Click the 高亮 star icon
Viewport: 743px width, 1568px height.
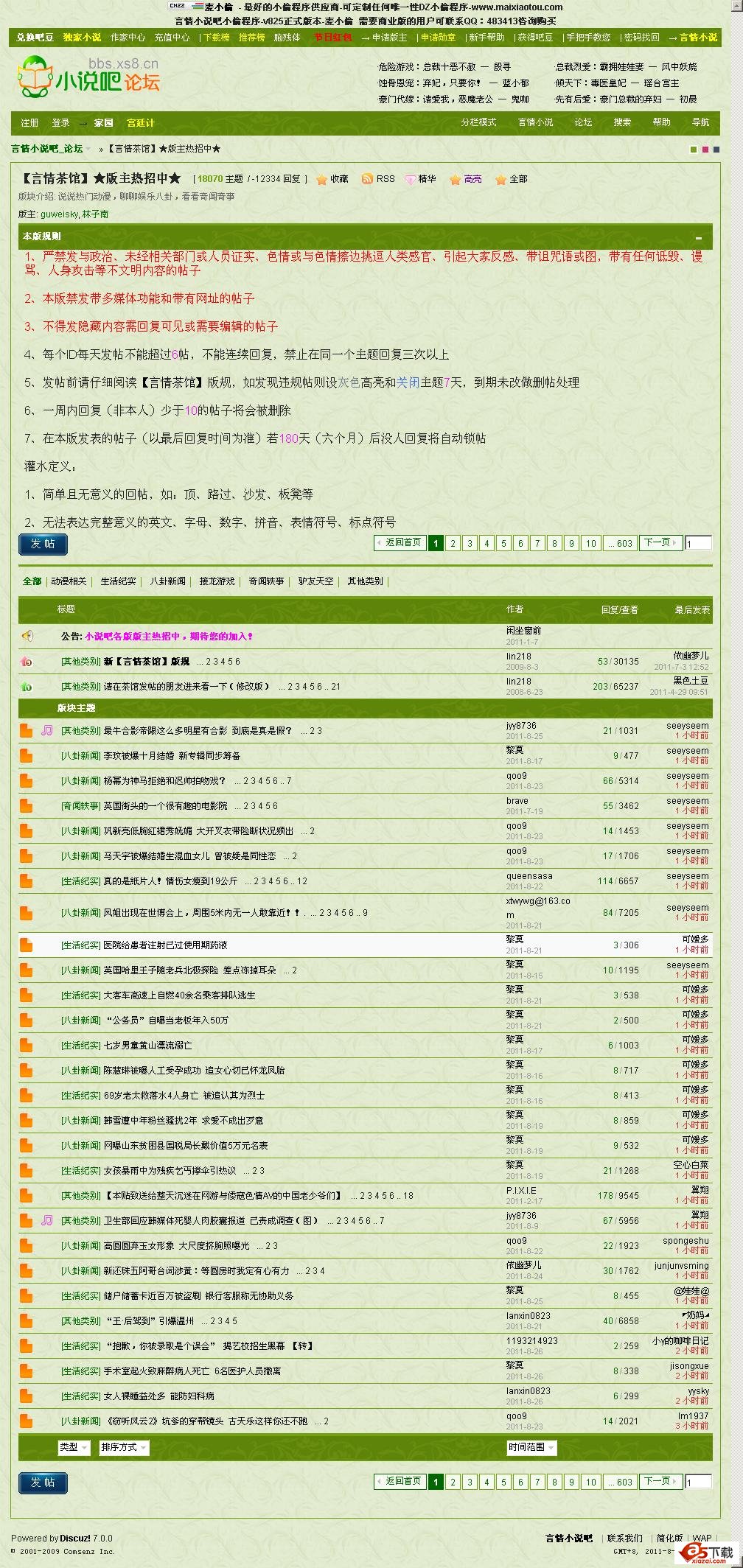tap(455, 179)
